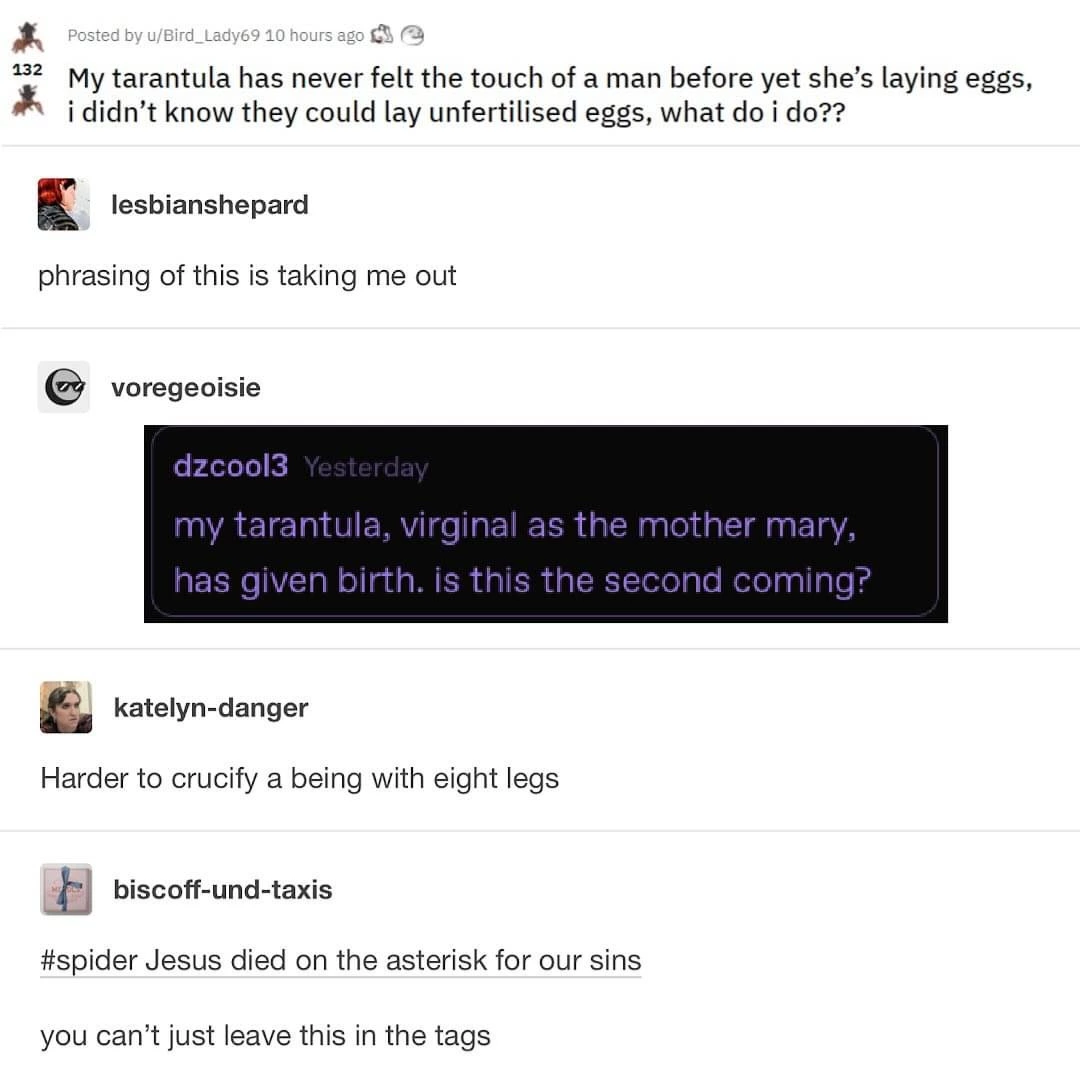The width and height of the screenshot is (1080, 1080).
Task: Downvote the tarantula Reddit post
Action: [28, 101]
